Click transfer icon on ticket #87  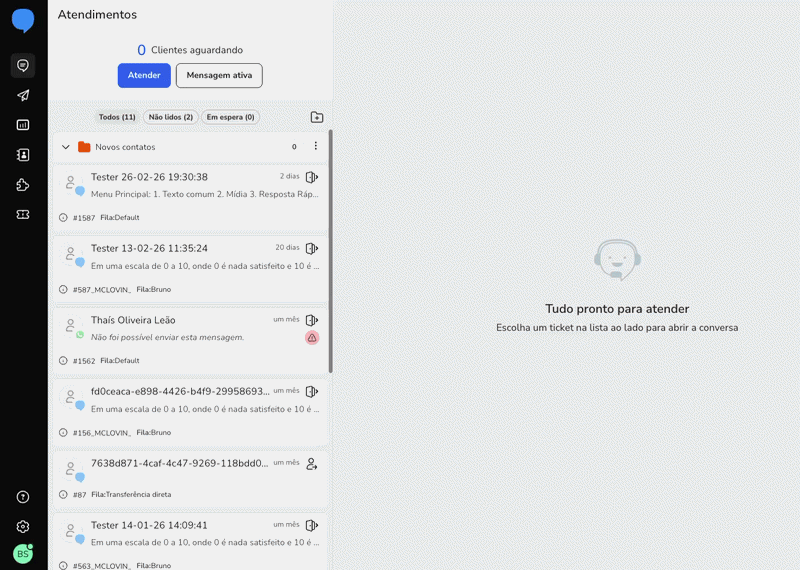[312, 464]
